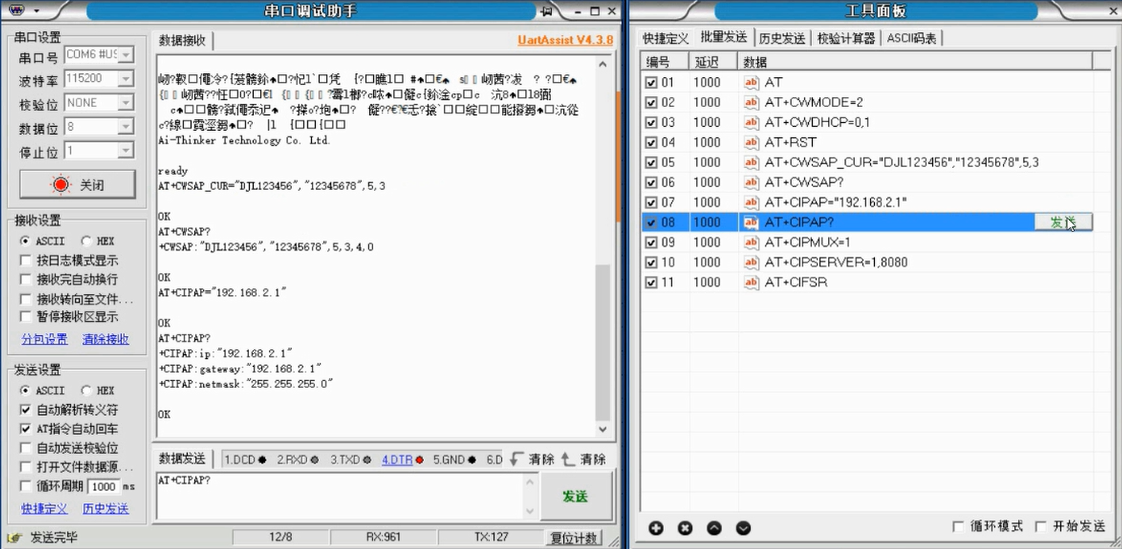Click send button in AT+CIPAP? row
Screen dimensions: 1122x549
[1063, 223]
